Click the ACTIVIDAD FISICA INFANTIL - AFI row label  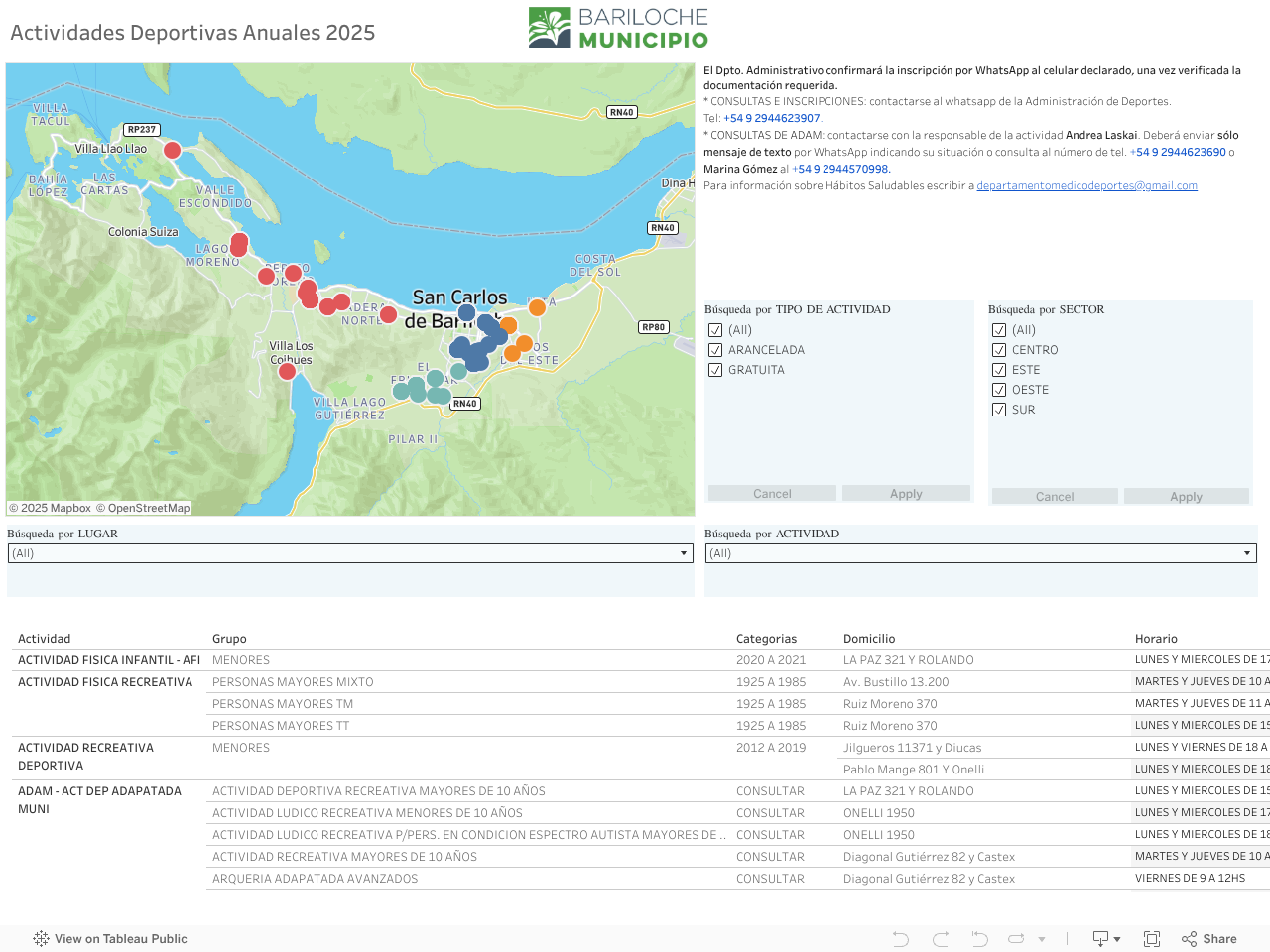coord(109,660)
